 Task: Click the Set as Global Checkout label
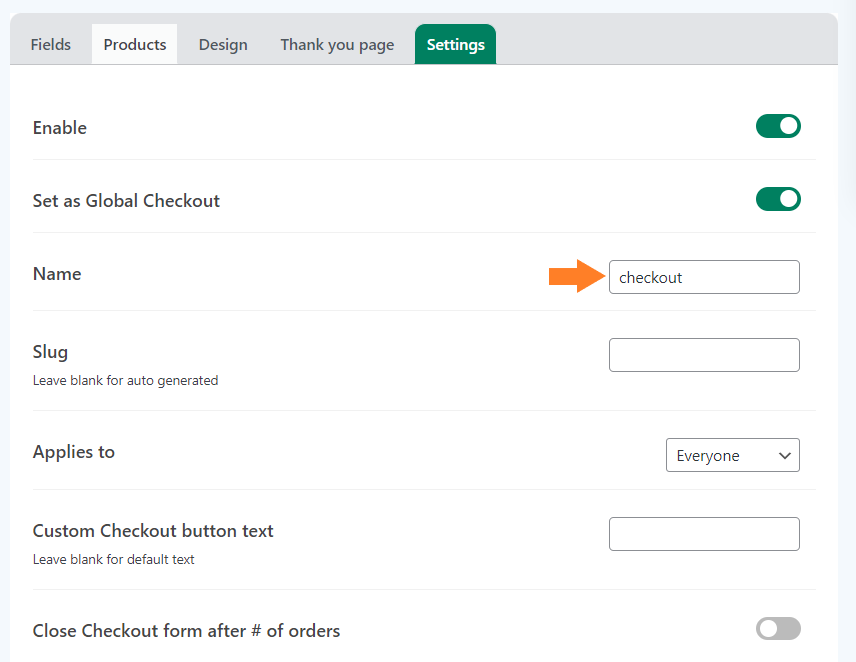(x=126, y=201)
